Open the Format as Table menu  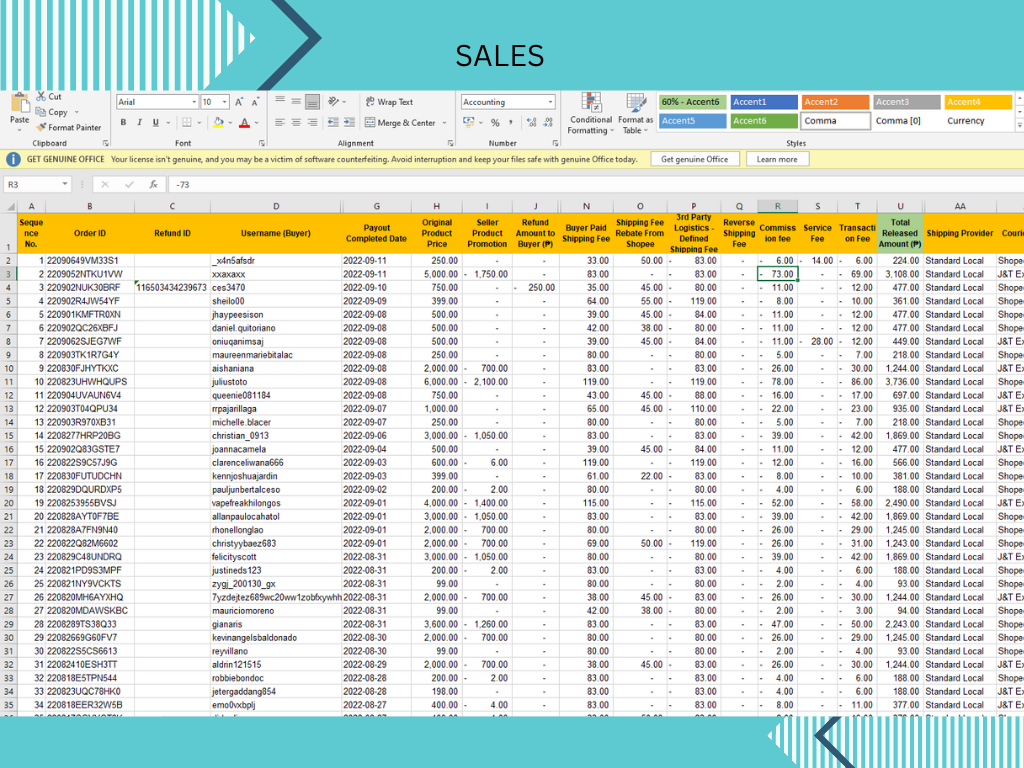[635, 114]
